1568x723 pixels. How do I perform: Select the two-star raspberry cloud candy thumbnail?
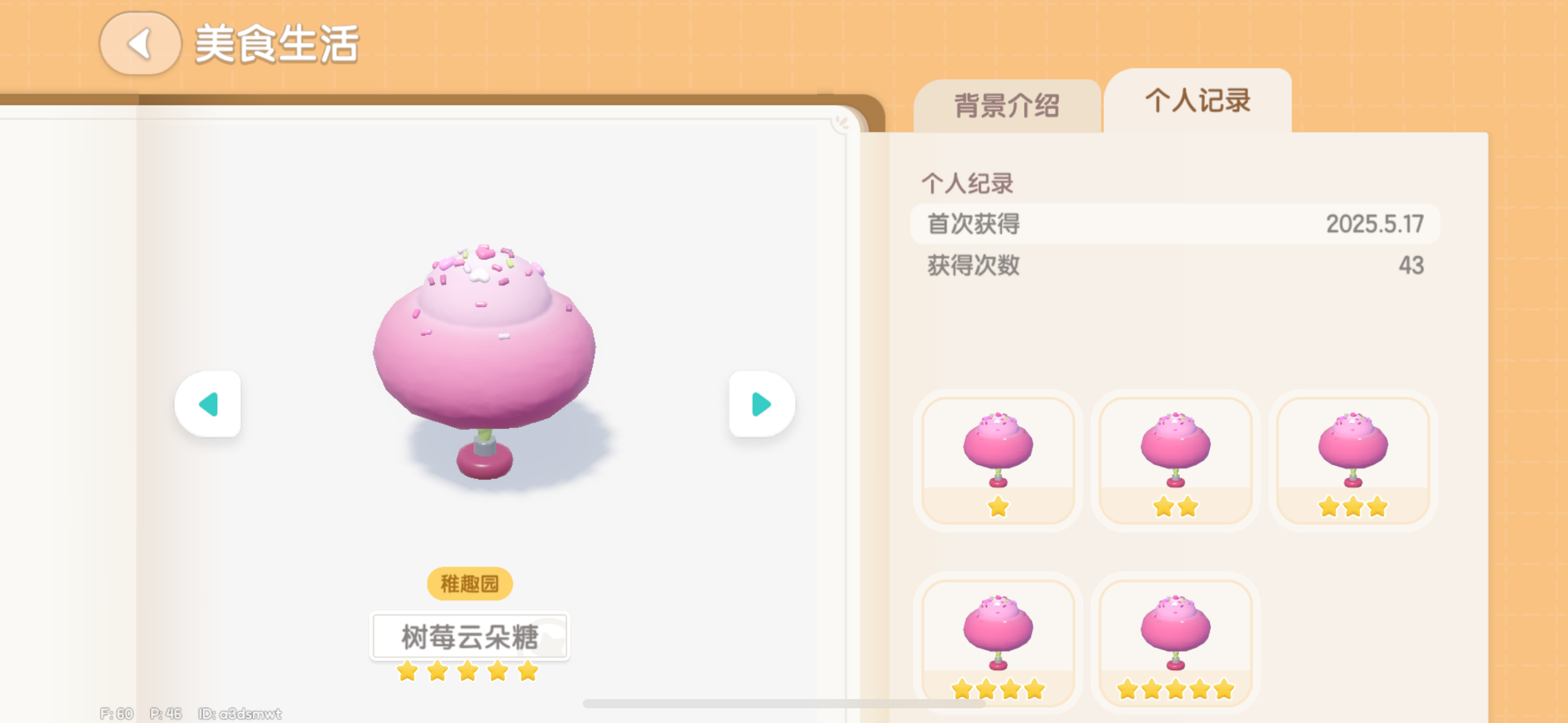click(x=1175, y=460)
